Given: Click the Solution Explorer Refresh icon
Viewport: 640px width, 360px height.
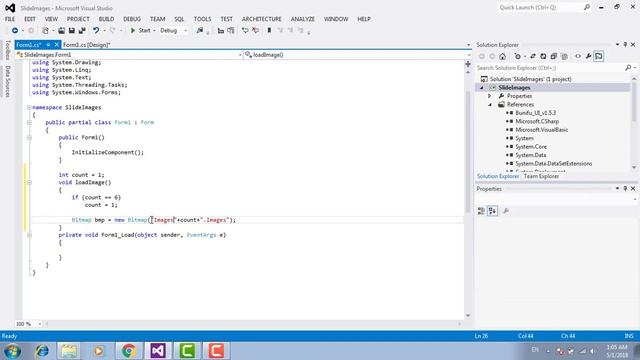Looking at the screenshot, I should (x=543, y=56).
